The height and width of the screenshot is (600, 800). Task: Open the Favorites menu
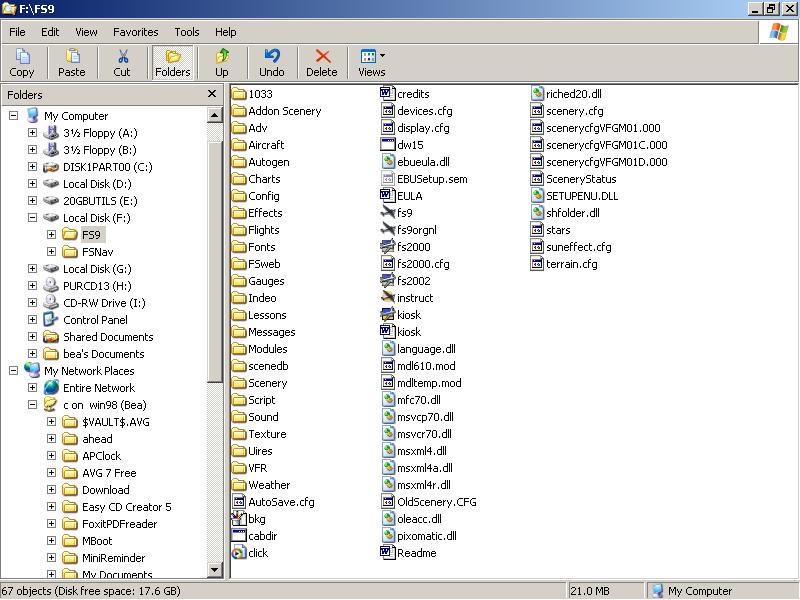135,32
